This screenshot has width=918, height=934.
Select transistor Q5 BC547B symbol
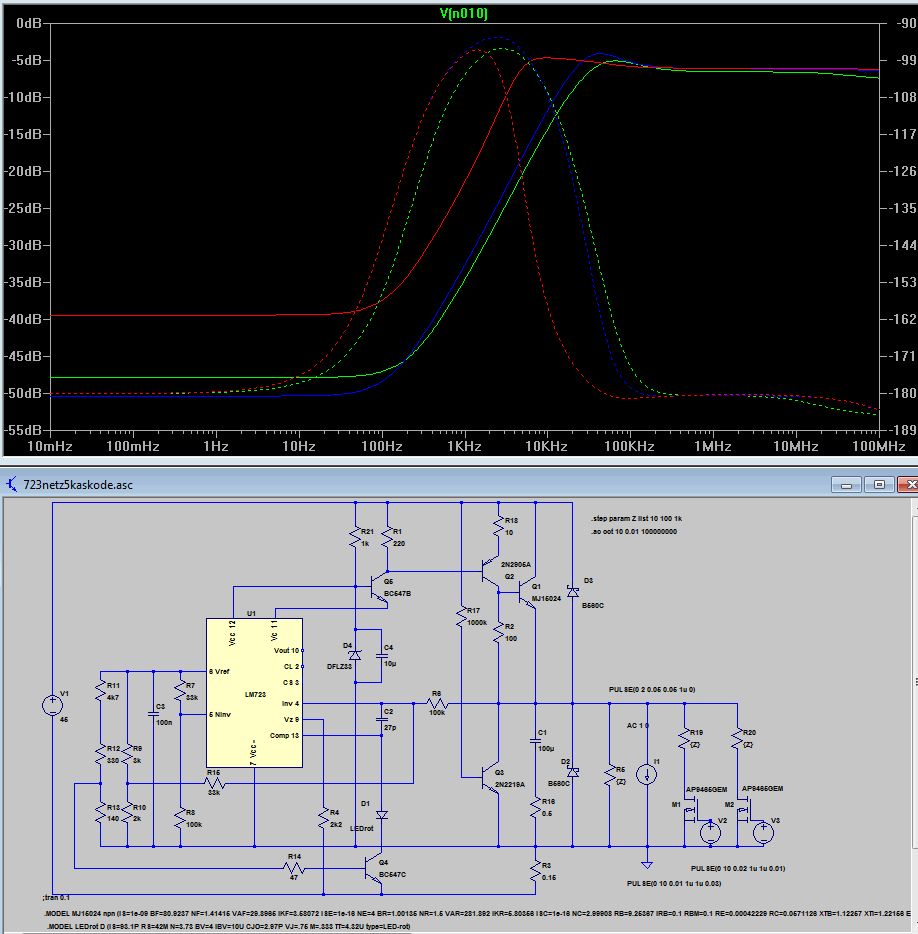[379, 588]
